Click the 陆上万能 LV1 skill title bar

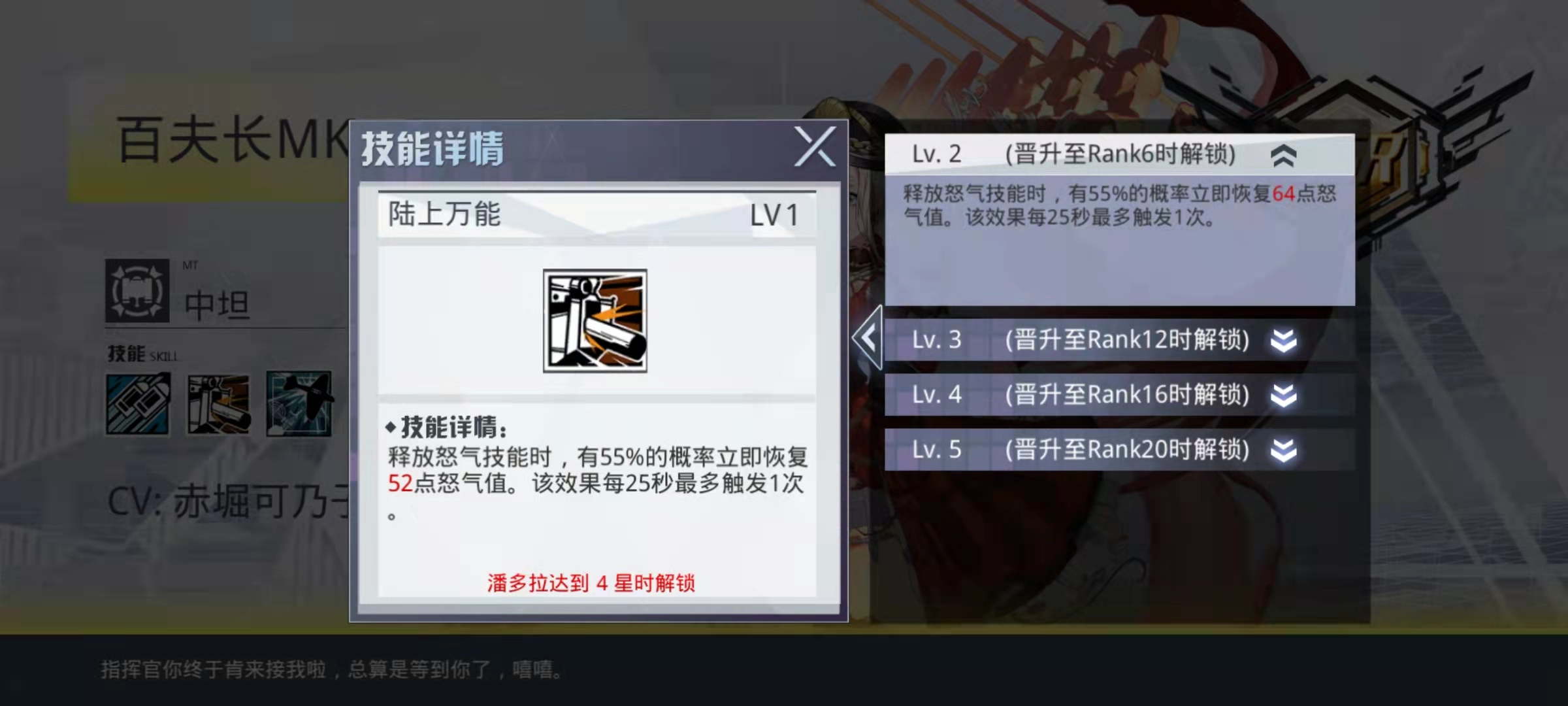tap(597, 214)
